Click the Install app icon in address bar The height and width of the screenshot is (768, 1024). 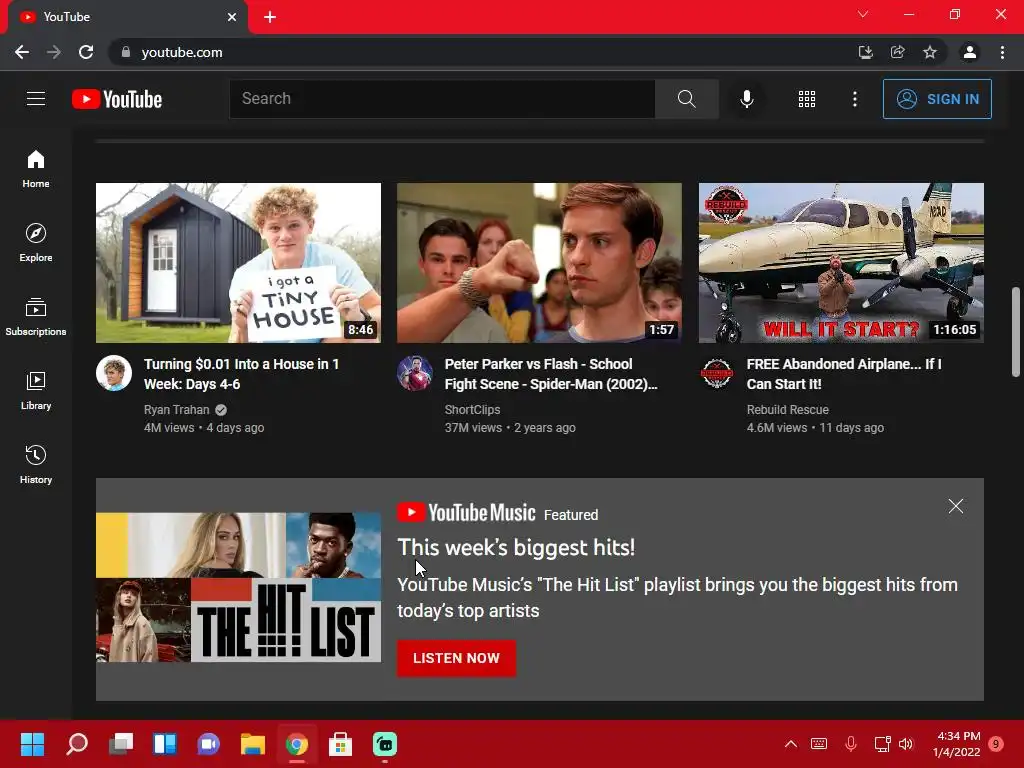tap(865, 52)
